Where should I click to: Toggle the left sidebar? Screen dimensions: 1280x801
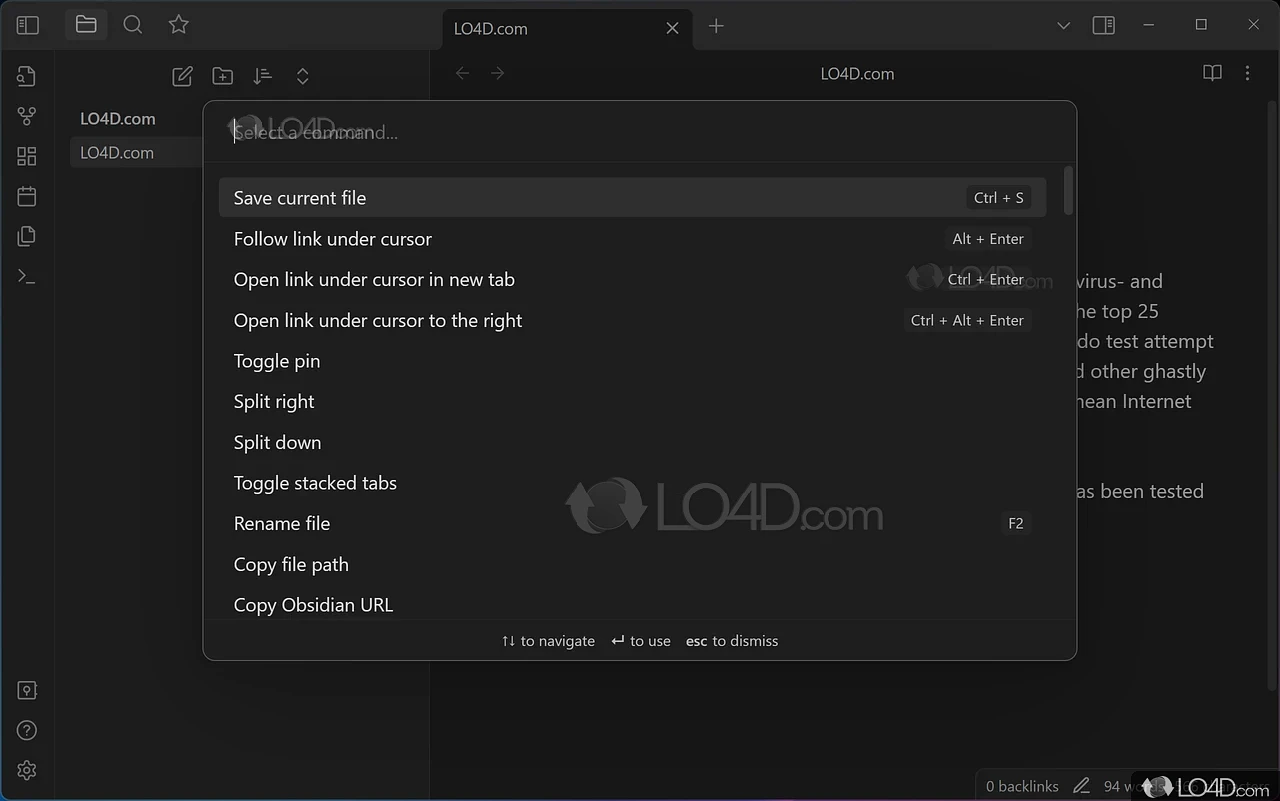28,26
